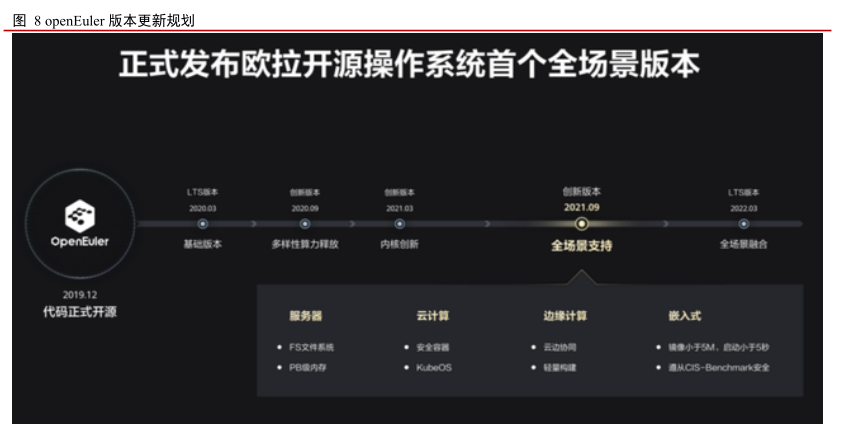Screen dimensions: 847x425
Task: Select the 嵌入式 category heading
Action: click(684, 316)
